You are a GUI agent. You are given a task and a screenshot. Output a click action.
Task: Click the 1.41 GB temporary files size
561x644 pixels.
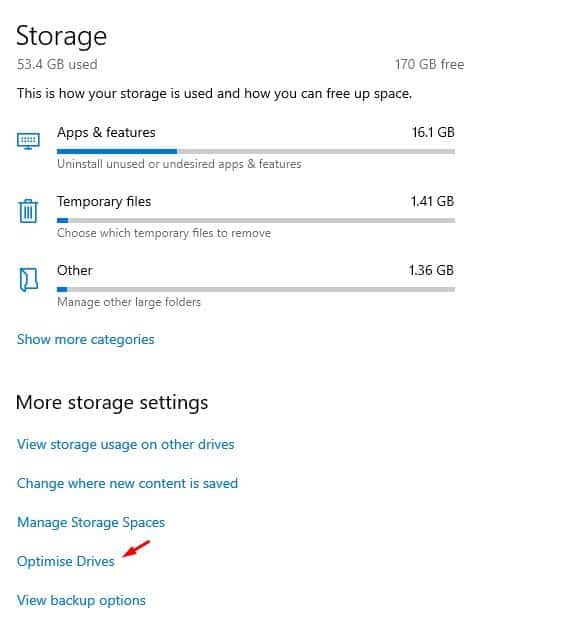[432, 201]
